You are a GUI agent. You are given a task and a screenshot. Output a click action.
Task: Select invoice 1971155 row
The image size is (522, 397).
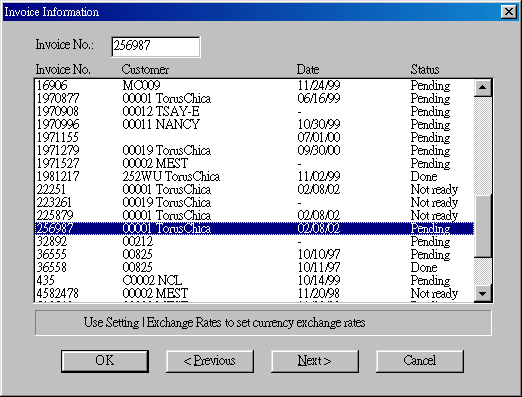(254, 137)
